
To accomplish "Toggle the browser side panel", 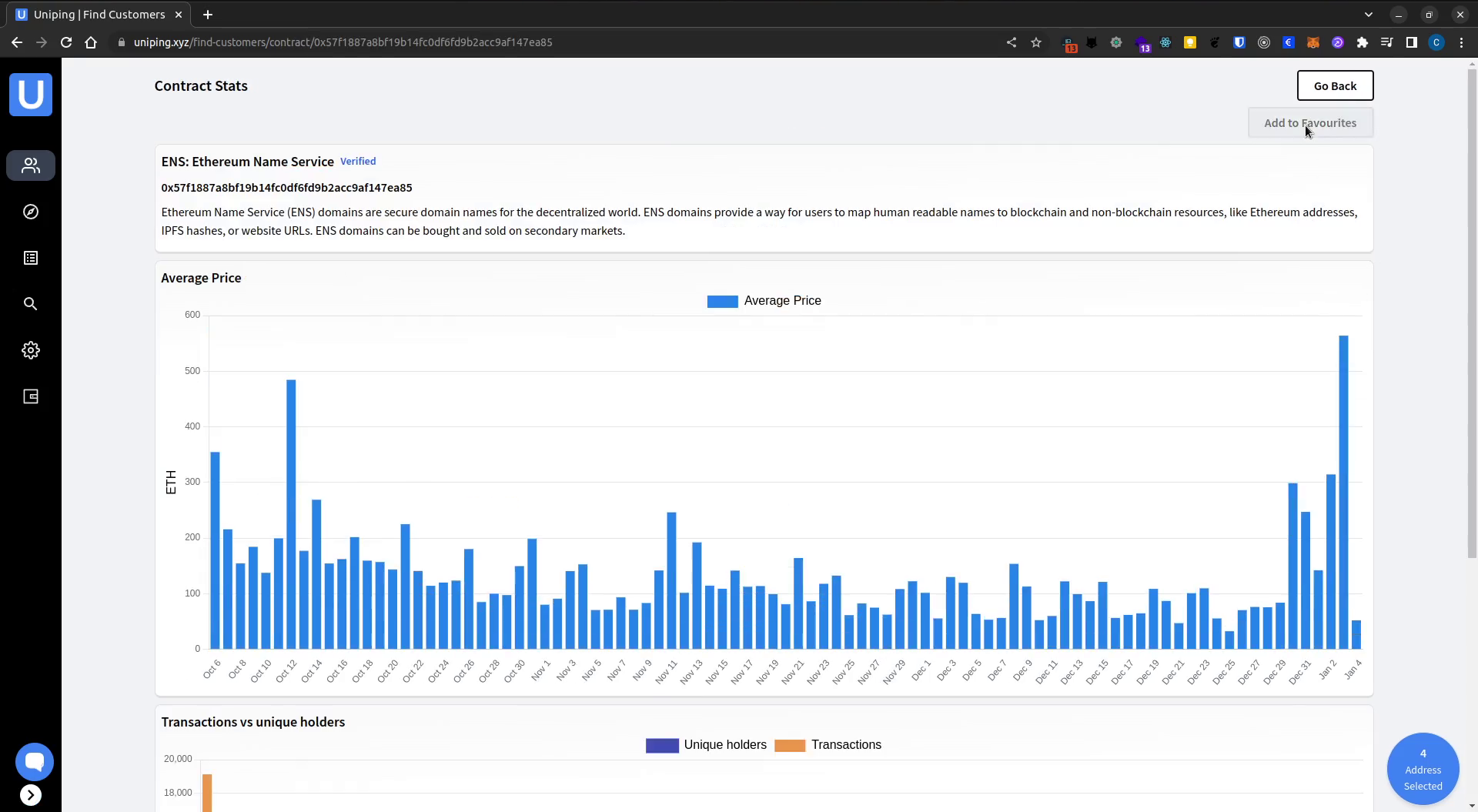I will pos(1412,42).
